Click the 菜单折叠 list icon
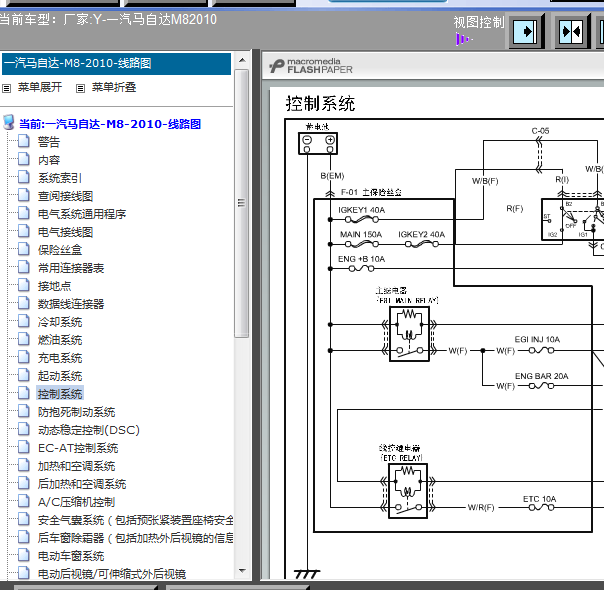604x590 pixels. (80, 89)
